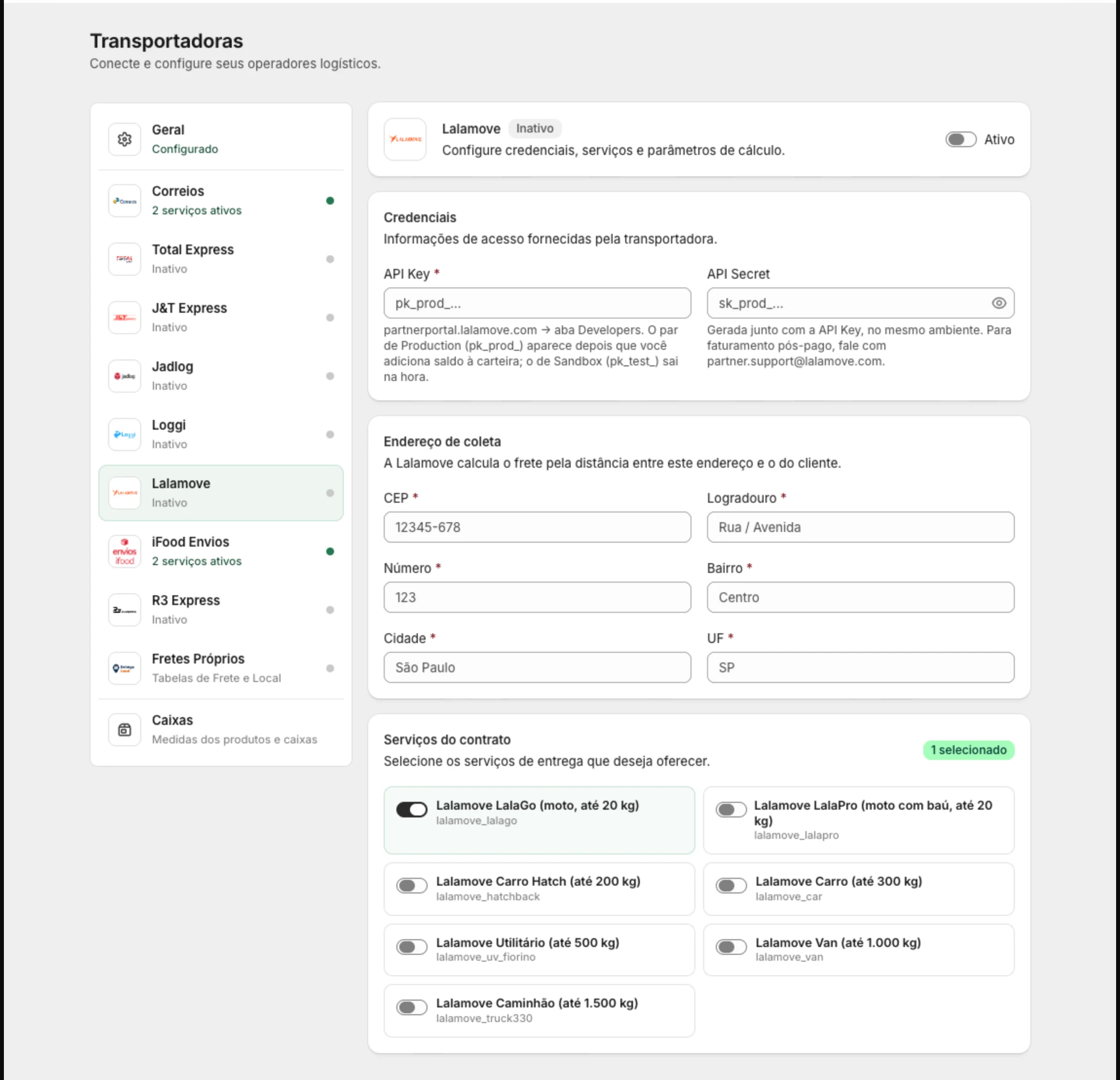Open the Caixas section
The width and height of the screenshot is (1120, 1080).
[221, 730]
